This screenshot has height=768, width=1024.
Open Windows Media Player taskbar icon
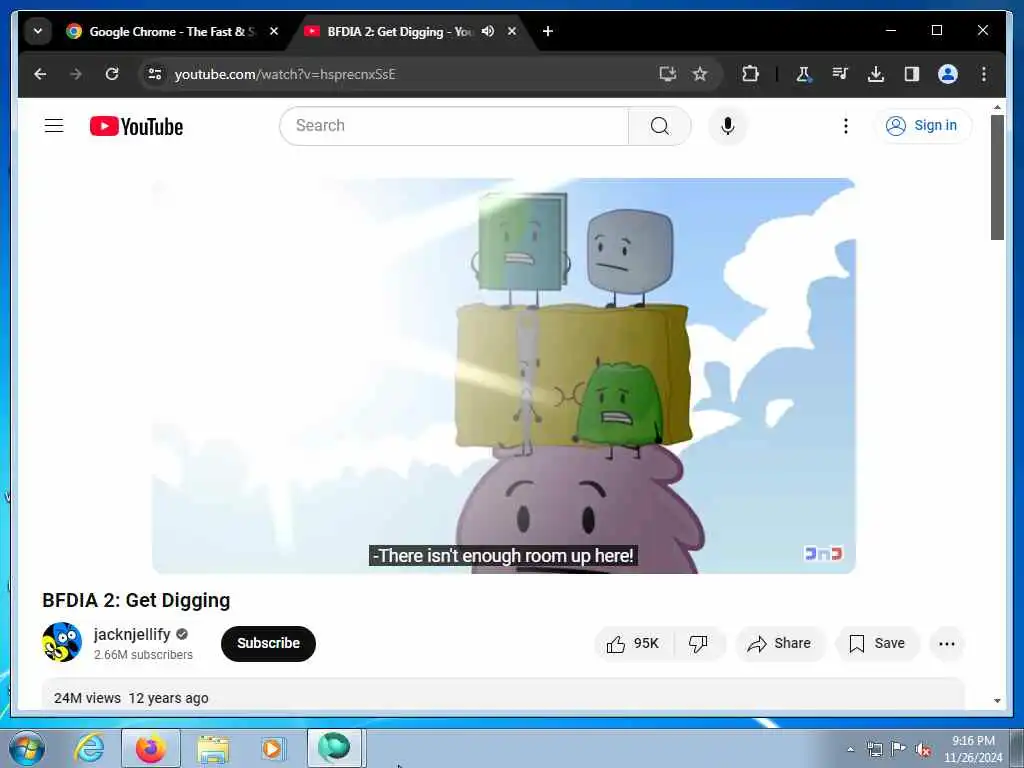[272, 748]
